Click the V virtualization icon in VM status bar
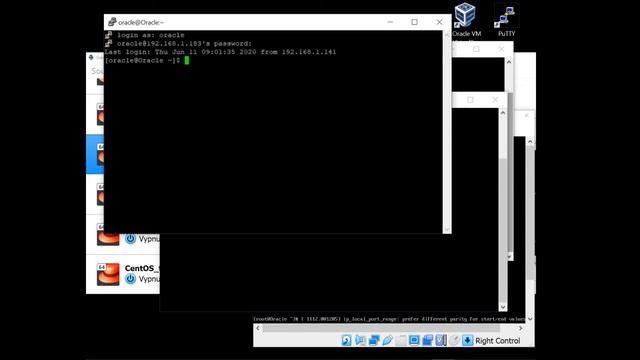 (x=441, y=340)
